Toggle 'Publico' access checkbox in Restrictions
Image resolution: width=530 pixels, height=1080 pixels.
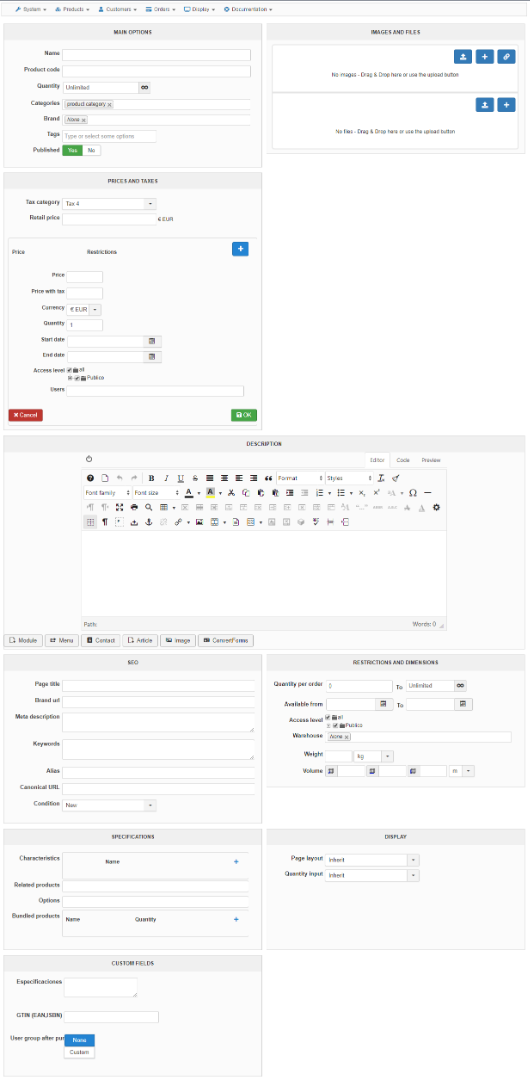pyautogui.click(x=336, y=725)
